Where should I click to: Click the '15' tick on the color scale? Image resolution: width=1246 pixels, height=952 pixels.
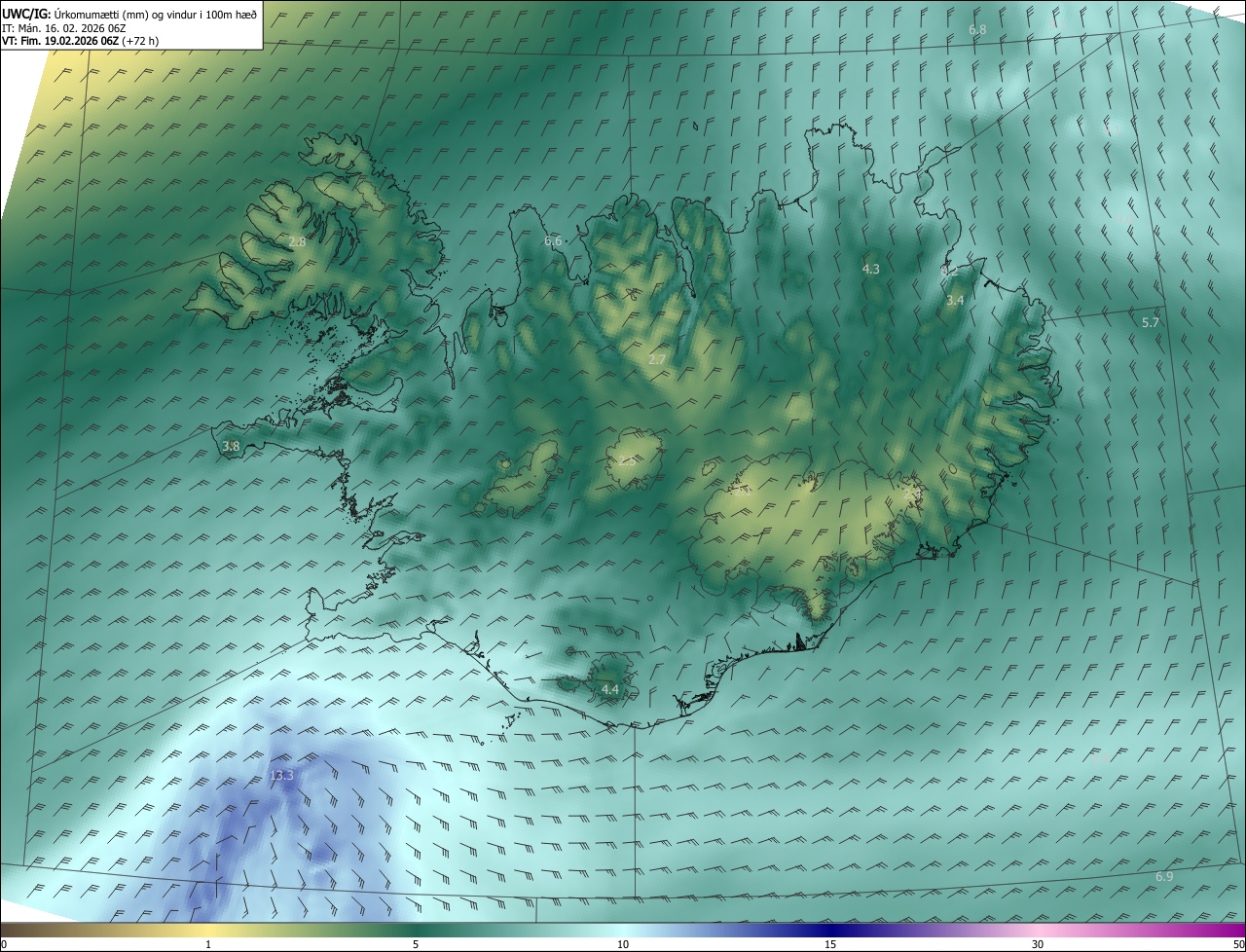[x=830, y=944]
